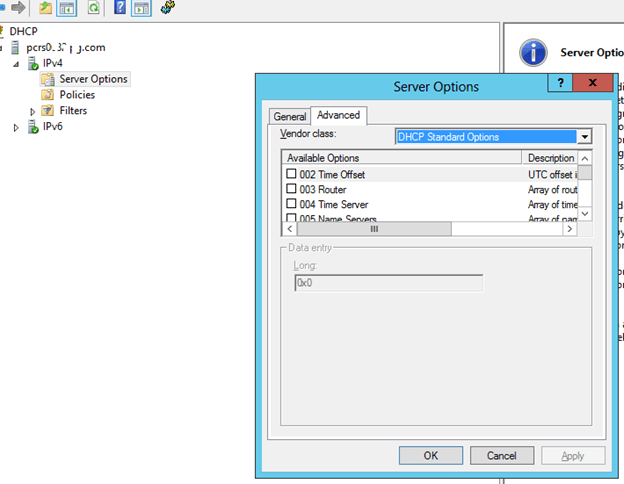Viewport: 624px width, 484px height.
Task: Click the Cancel button
Action: coord(501,455)
